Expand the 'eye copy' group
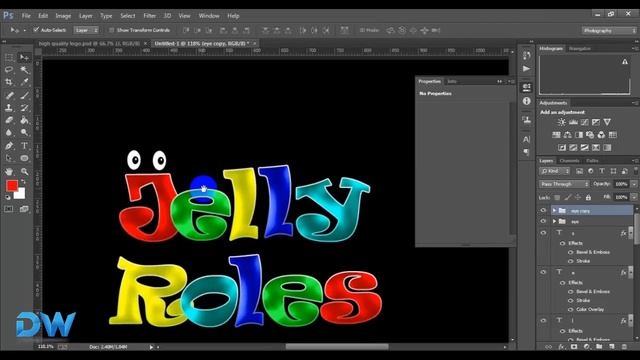The image size is (640, 360). (554, 210)
